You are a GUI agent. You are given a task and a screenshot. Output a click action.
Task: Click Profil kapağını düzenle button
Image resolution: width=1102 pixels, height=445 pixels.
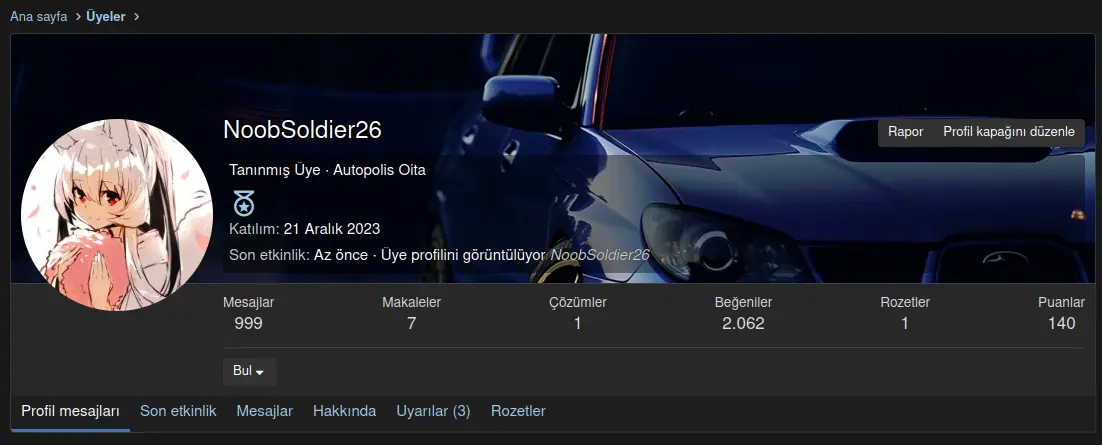coord(1009,132)
